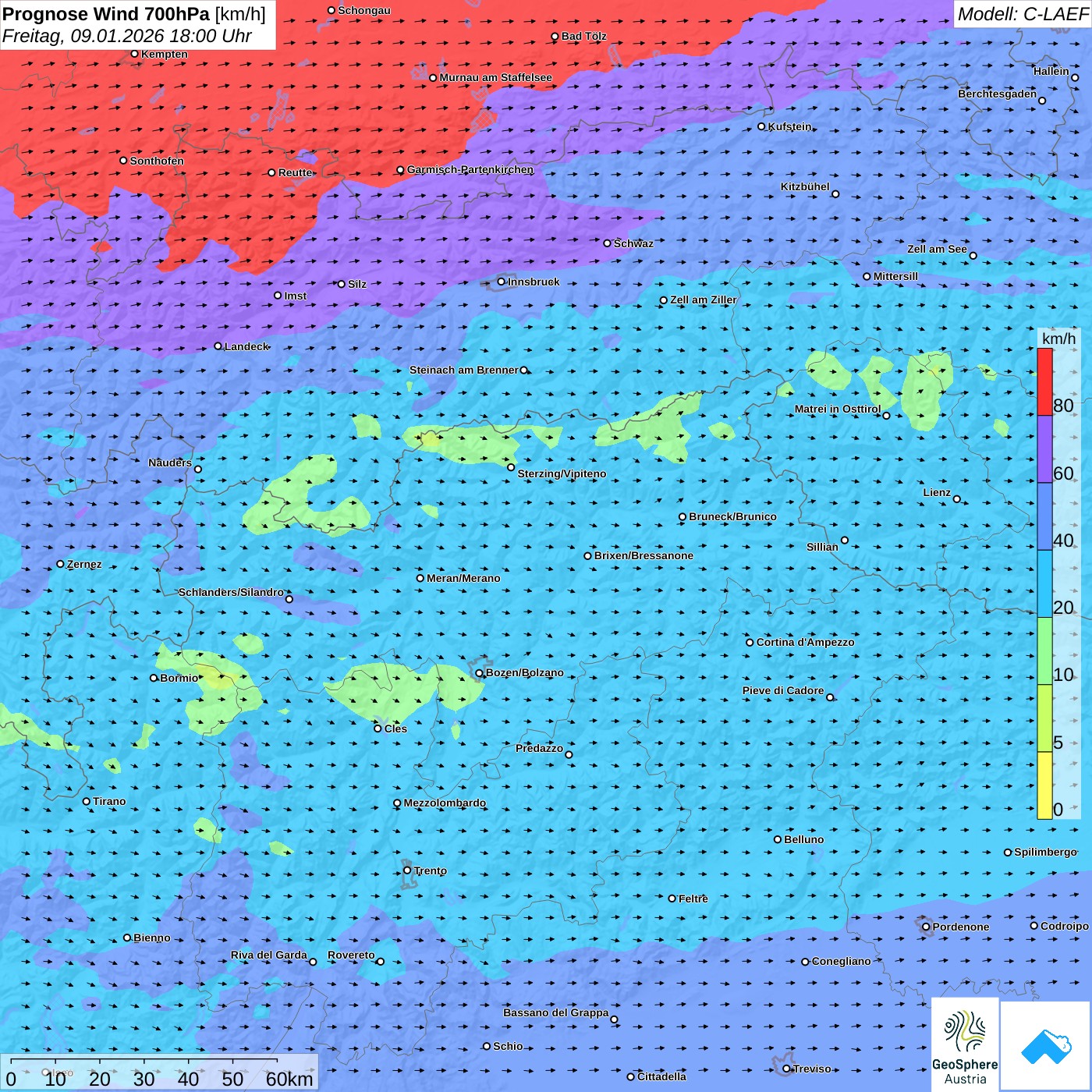Viewport: 1092px width, 1092px height.
Task: Click the red 80 km/h legend swatch
Action: pos(1044,381)
